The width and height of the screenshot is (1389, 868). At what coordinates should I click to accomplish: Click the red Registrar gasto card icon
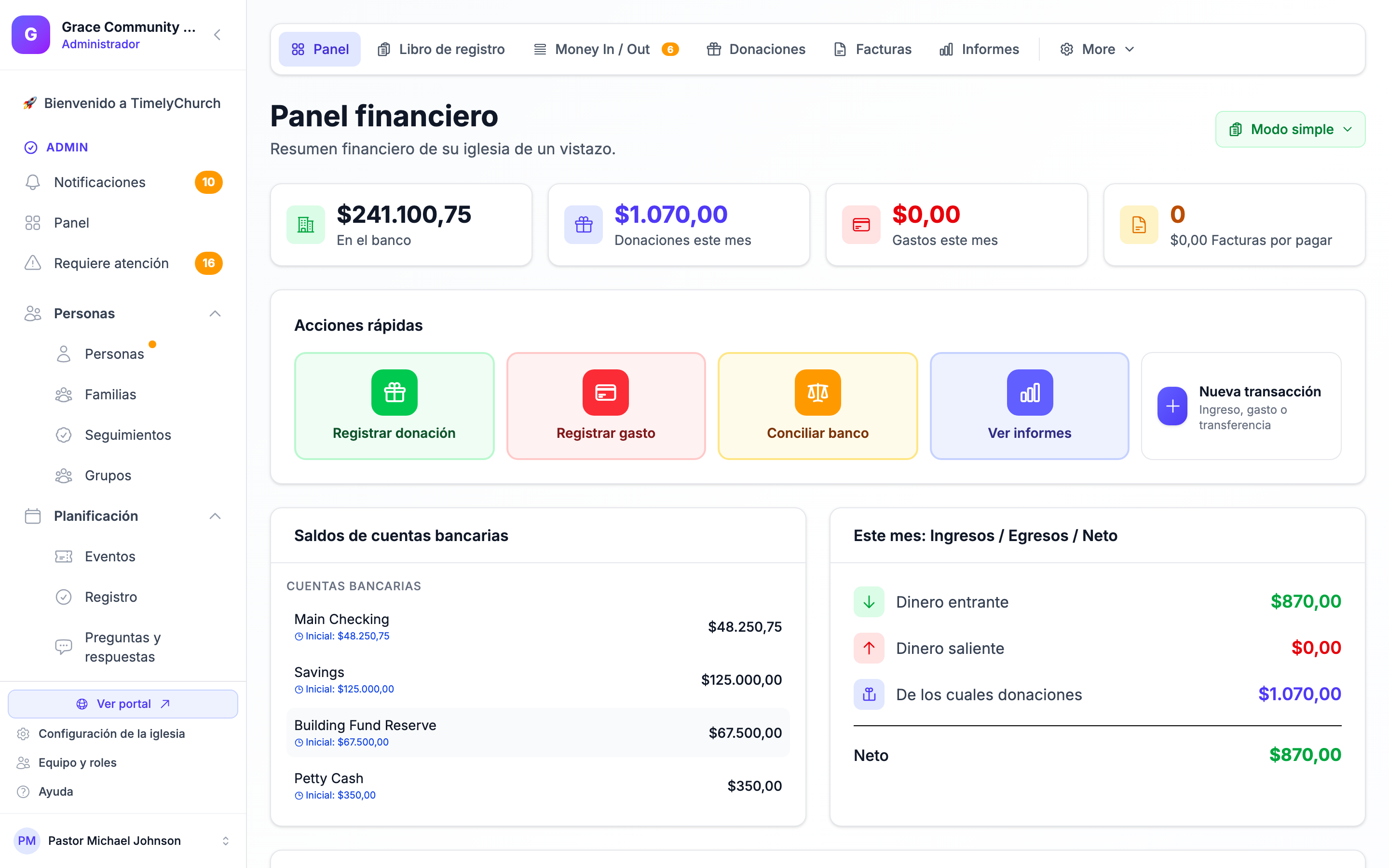[606, 392]
